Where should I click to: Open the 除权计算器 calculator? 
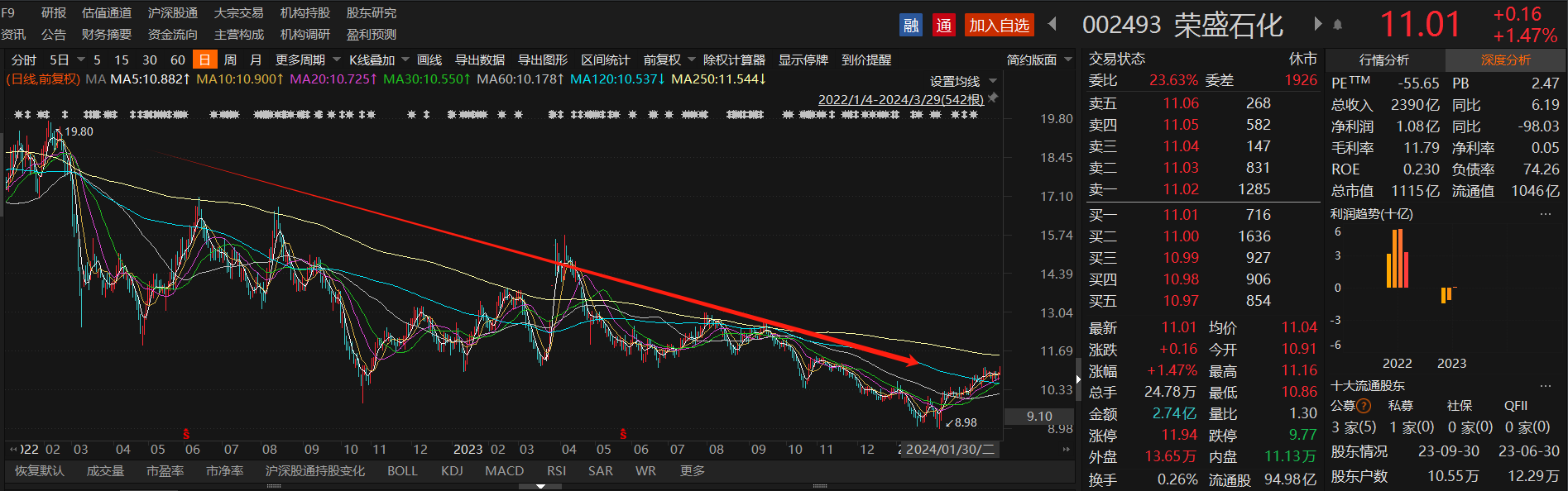click(x=734, y=60)
